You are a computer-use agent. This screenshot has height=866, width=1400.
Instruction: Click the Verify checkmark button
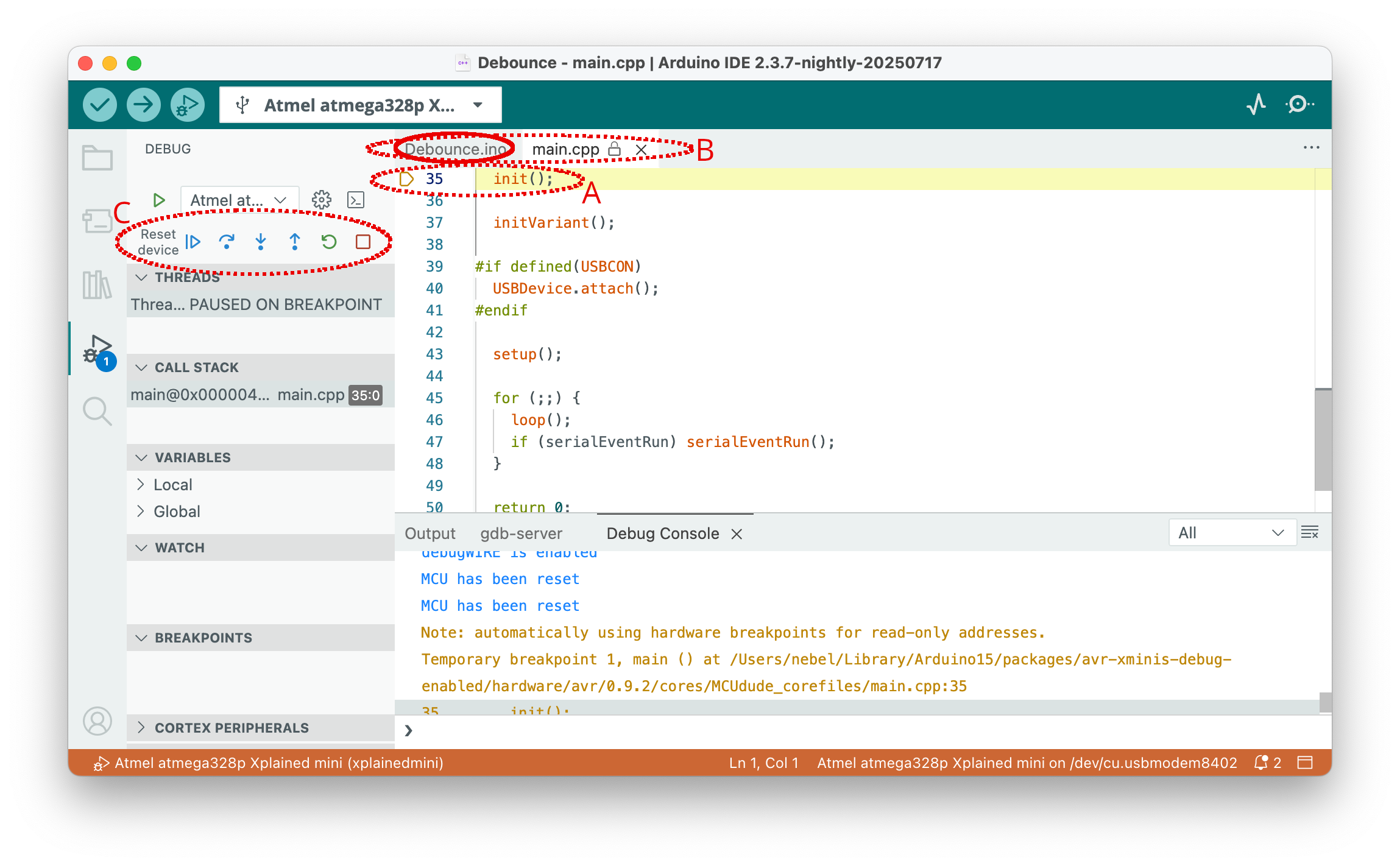click(x=100, y=105)
